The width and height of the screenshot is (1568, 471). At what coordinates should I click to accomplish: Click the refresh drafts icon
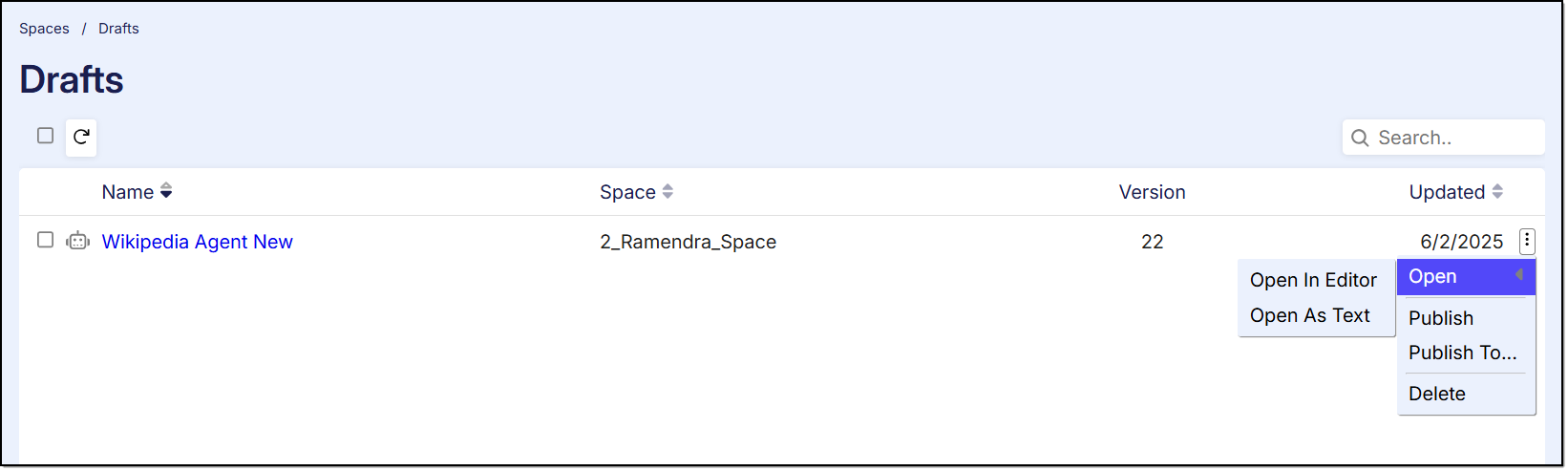81,137
